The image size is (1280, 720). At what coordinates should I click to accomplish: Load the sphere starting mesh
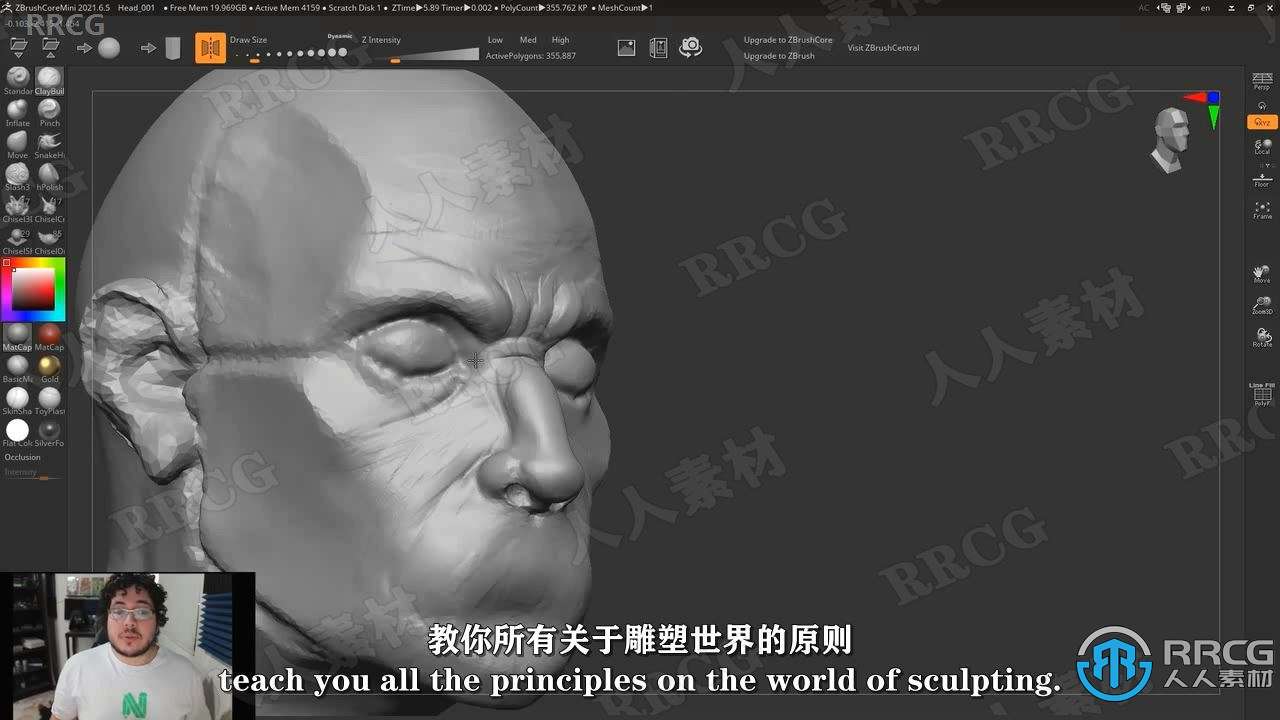(x=109, y=47)
